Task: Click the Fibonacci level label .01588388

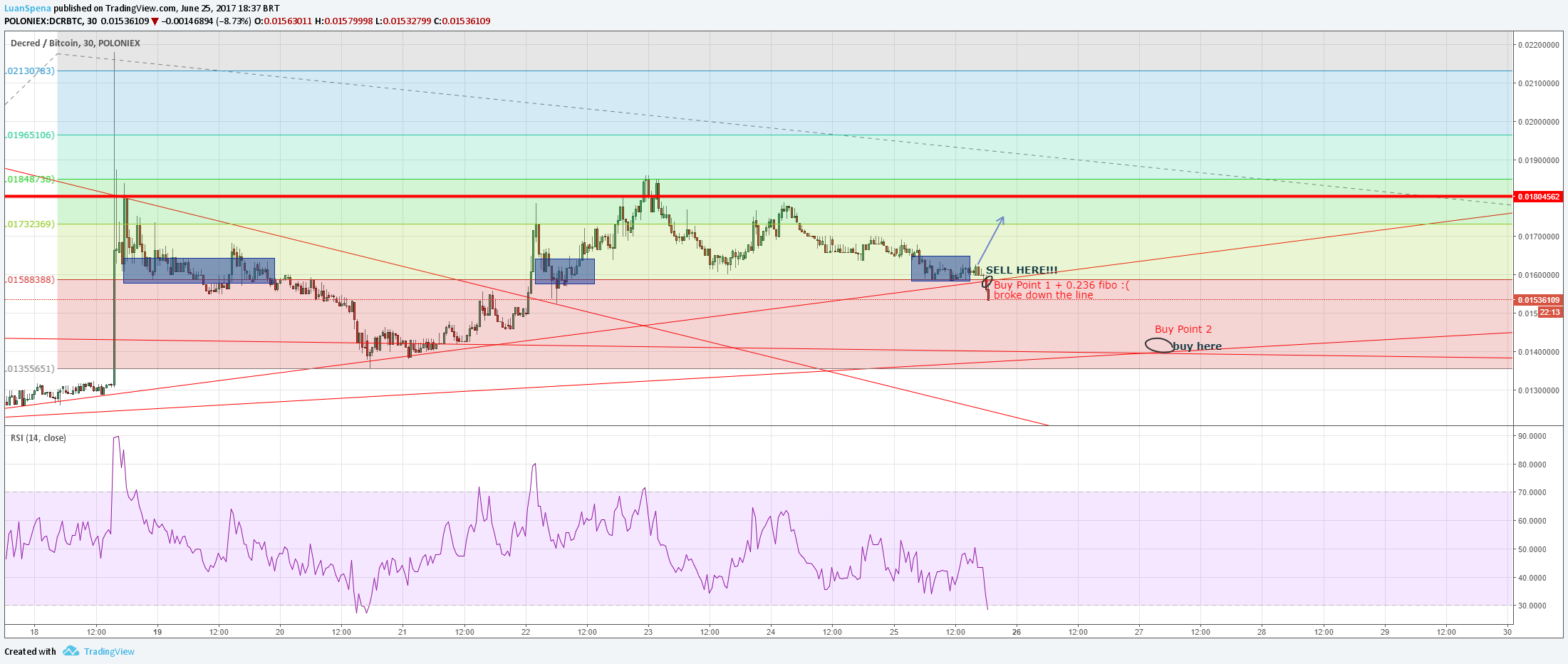Action: (x=30, y=279)
